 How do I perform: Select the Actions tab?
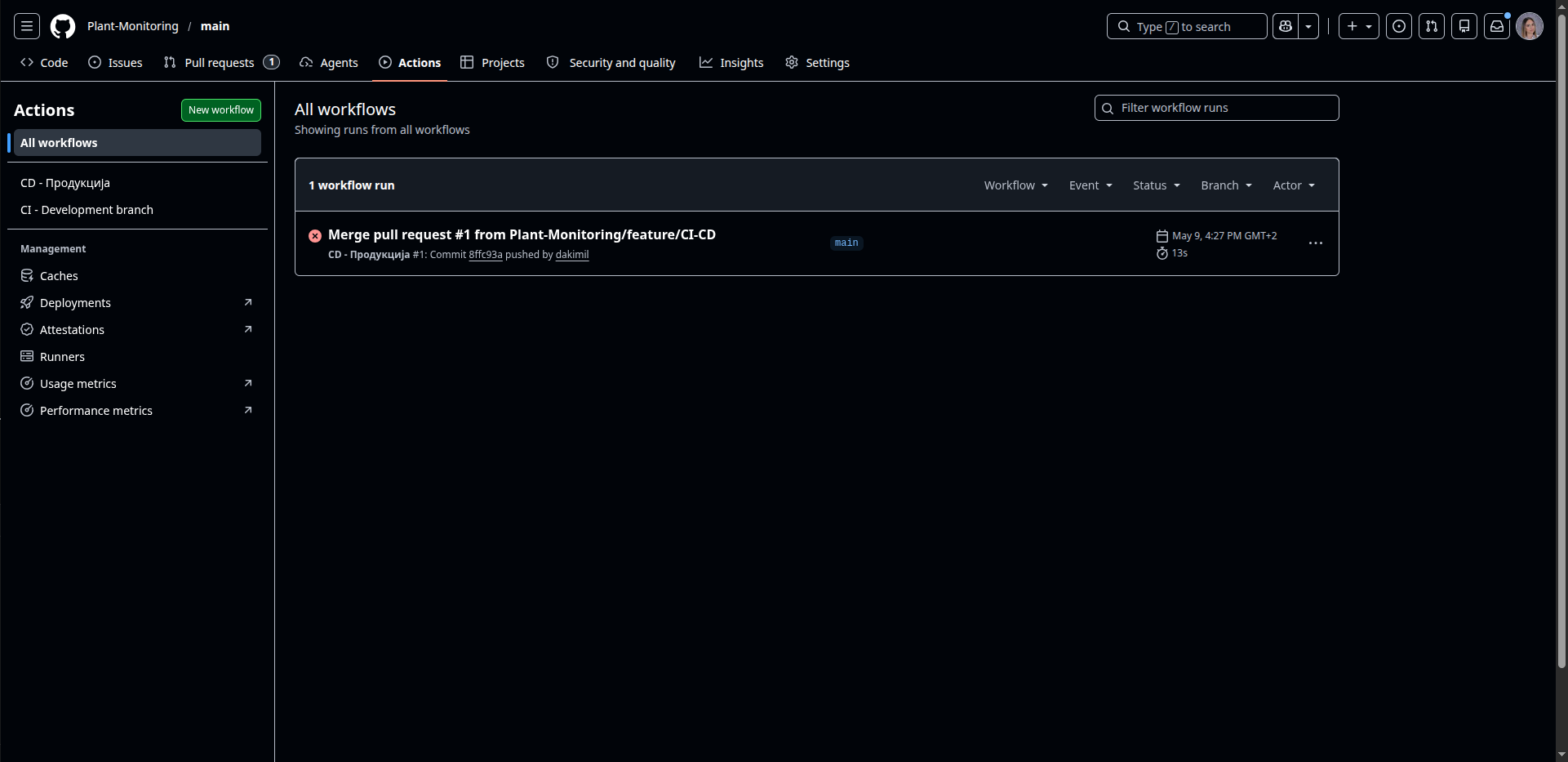click(410, 63)
